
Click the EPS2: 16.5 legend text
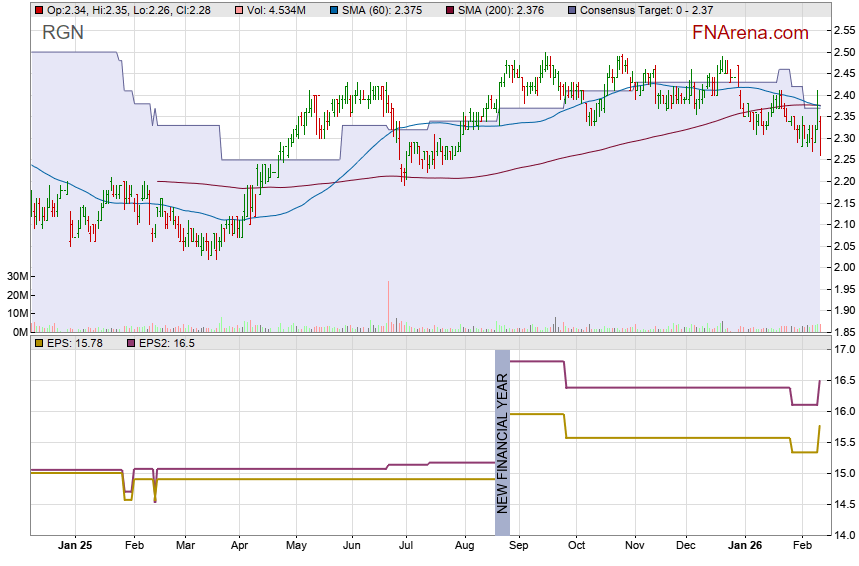tap(167, 343)
